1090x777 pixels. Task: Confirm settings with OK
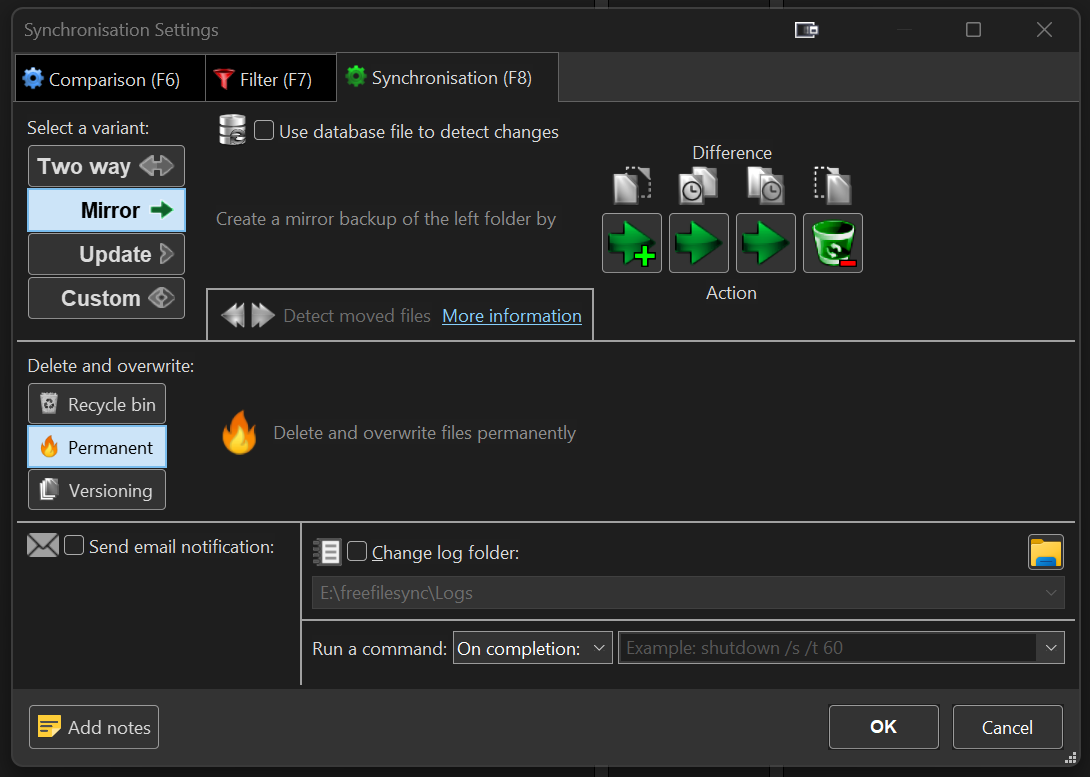pyautogui.click(x=884, y=727)
